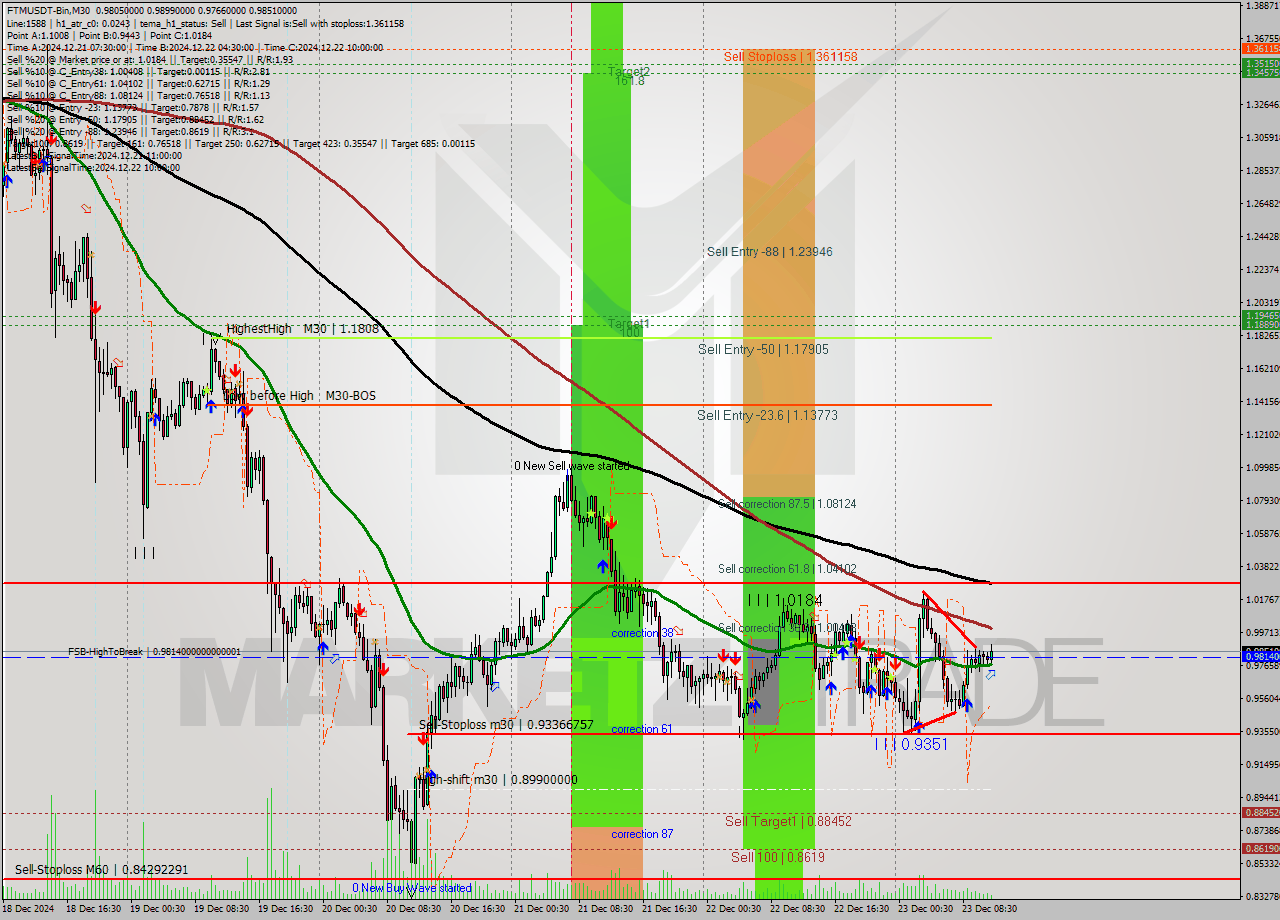Select the 'Line:1588 | h1_atr_c0: 0.0243' info line
The width and height of the screenshot is (1280, 920).
[68, 22]
